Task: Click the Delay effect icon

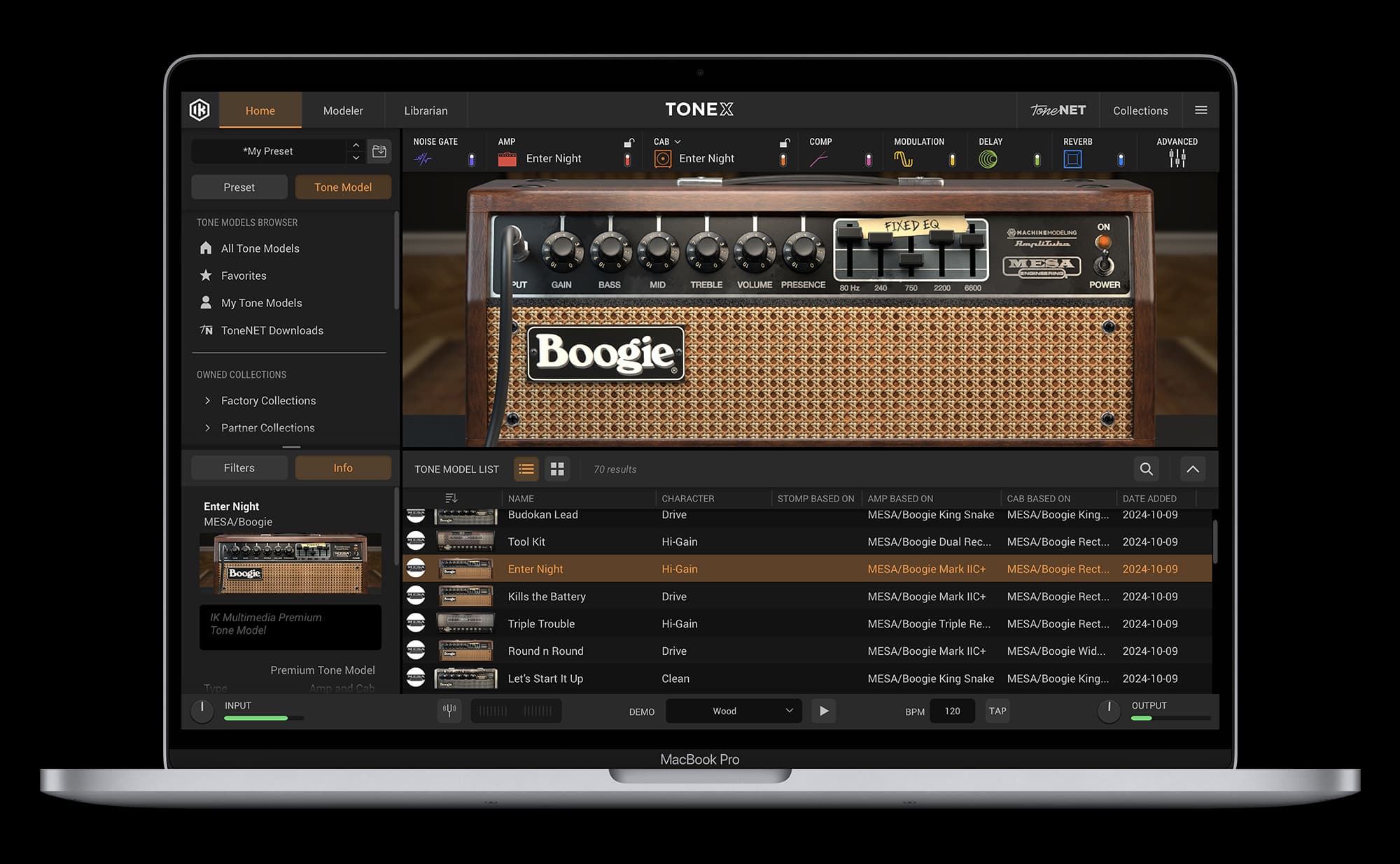Action: click(x=988, y=158)
